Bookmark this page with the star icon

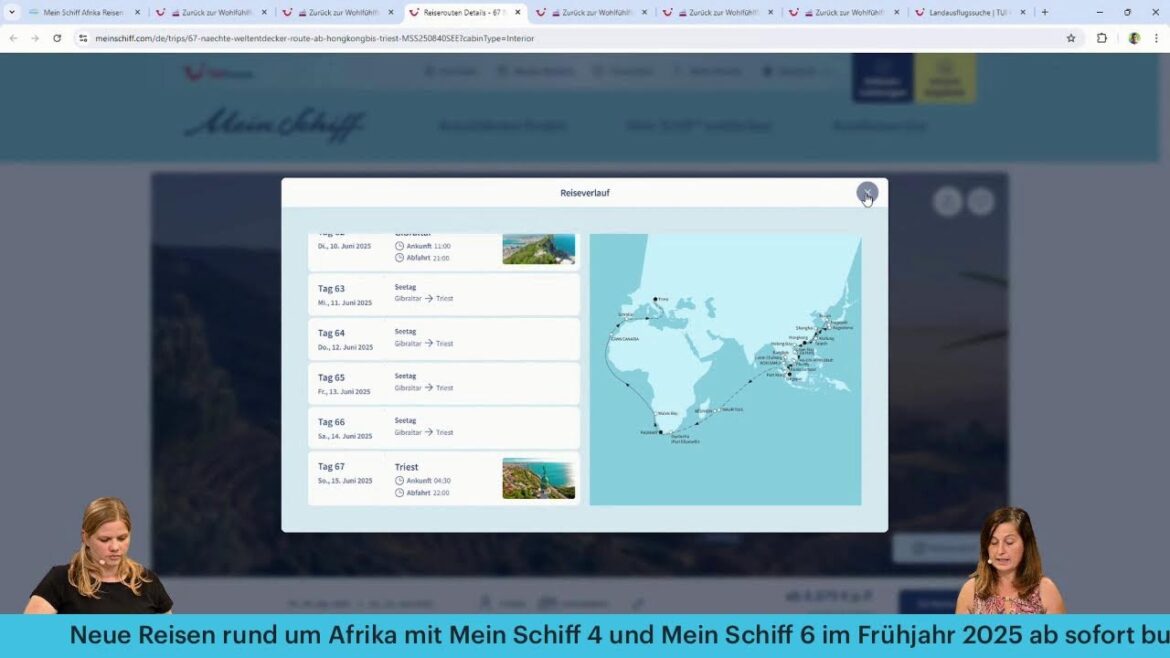1070,38
